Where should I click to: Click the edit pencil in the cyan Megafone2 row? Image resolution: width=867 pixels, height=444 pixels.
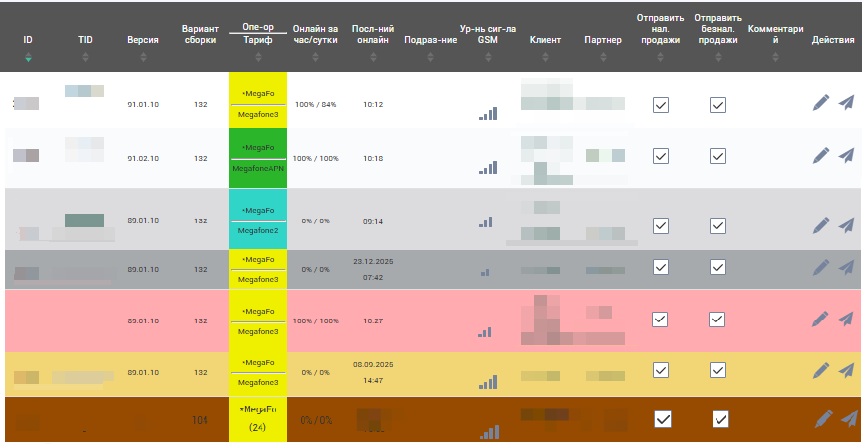821,225
